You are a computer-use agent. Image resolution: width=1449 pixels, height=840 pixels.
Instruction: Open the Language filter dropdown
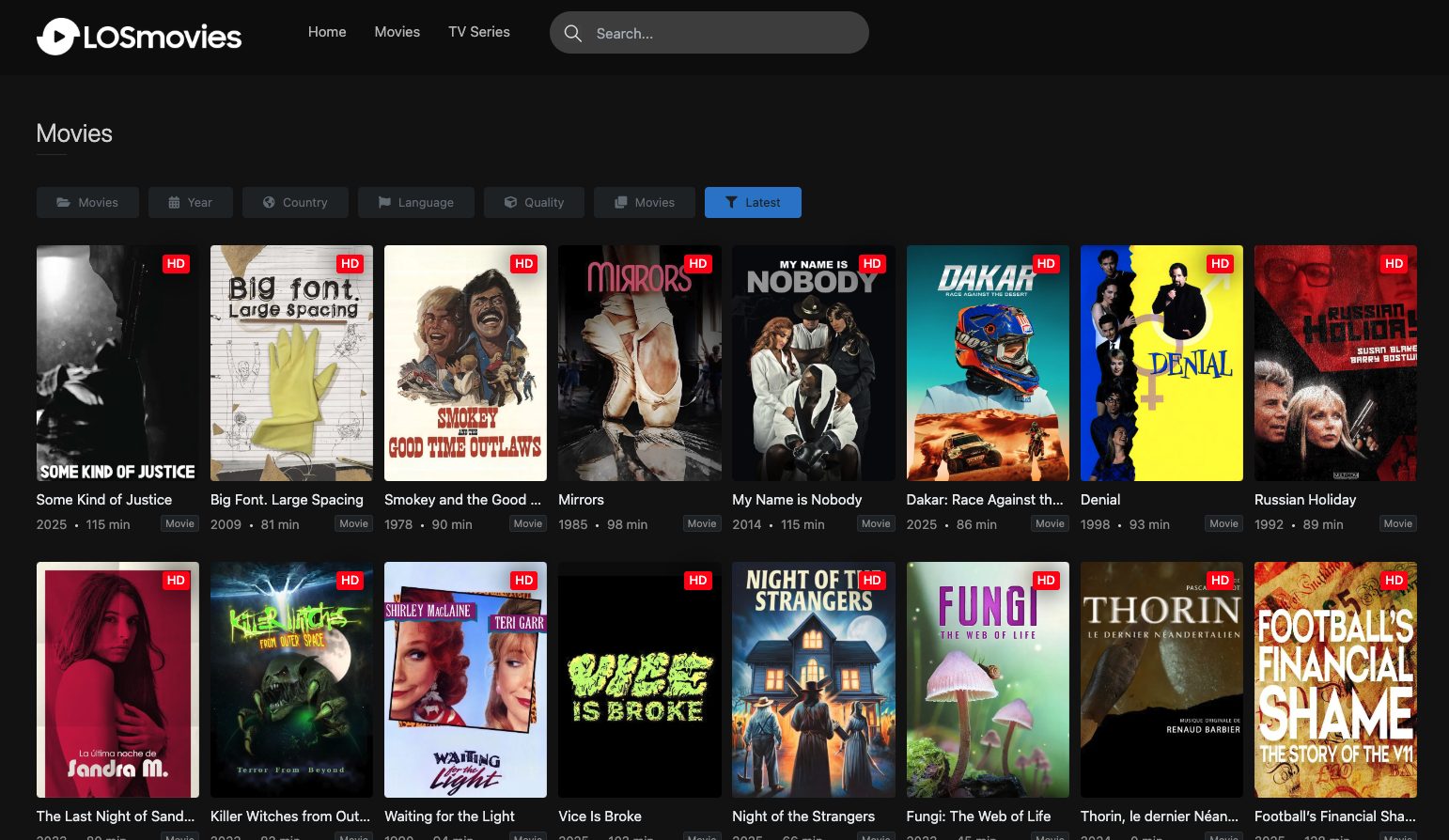[x=415, y=202]
